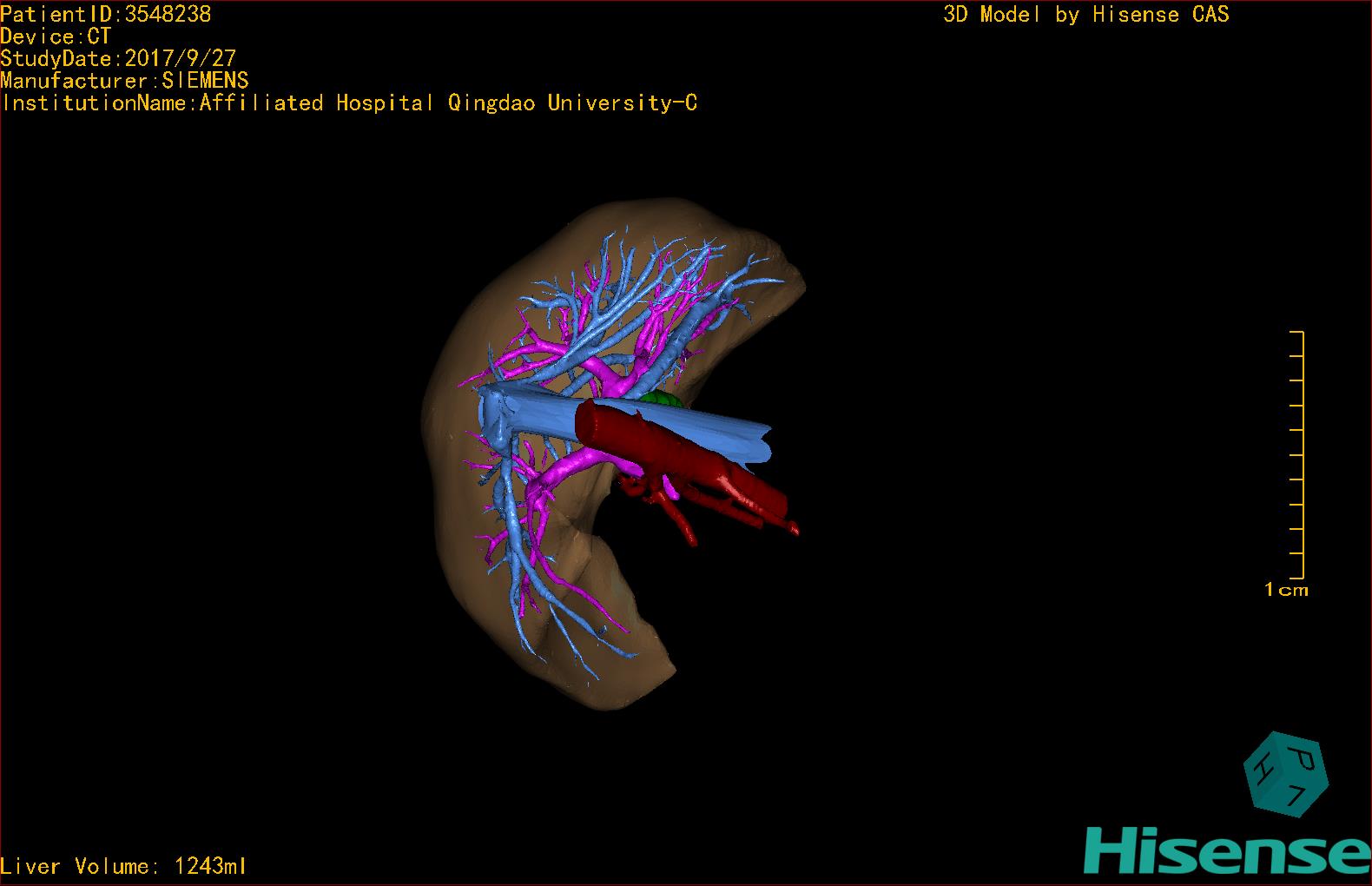
Task: Click the 1cm scale label
Action: (x=1286, y=591)
